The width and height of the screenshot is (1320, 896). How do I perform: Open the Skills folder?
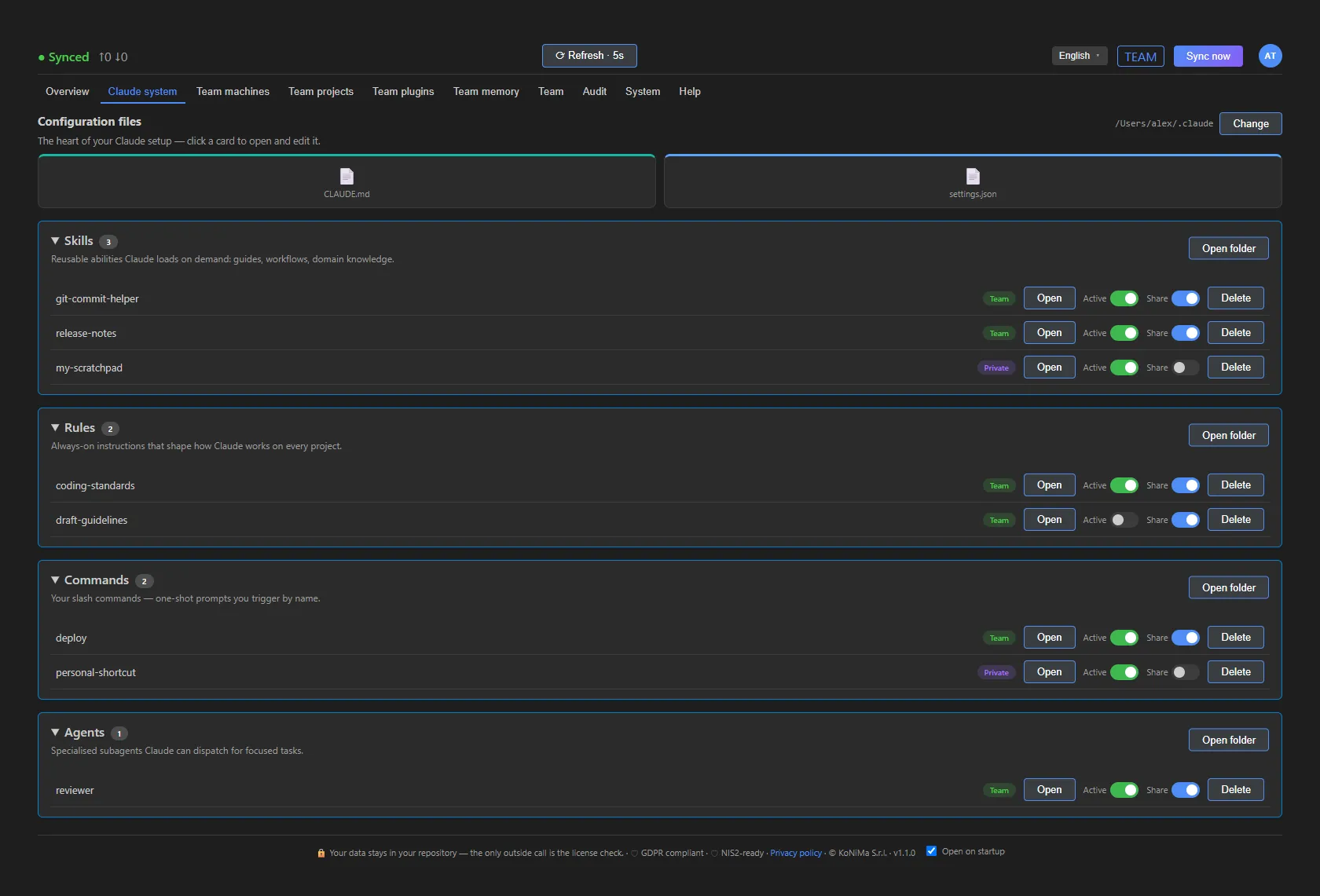1229,249
